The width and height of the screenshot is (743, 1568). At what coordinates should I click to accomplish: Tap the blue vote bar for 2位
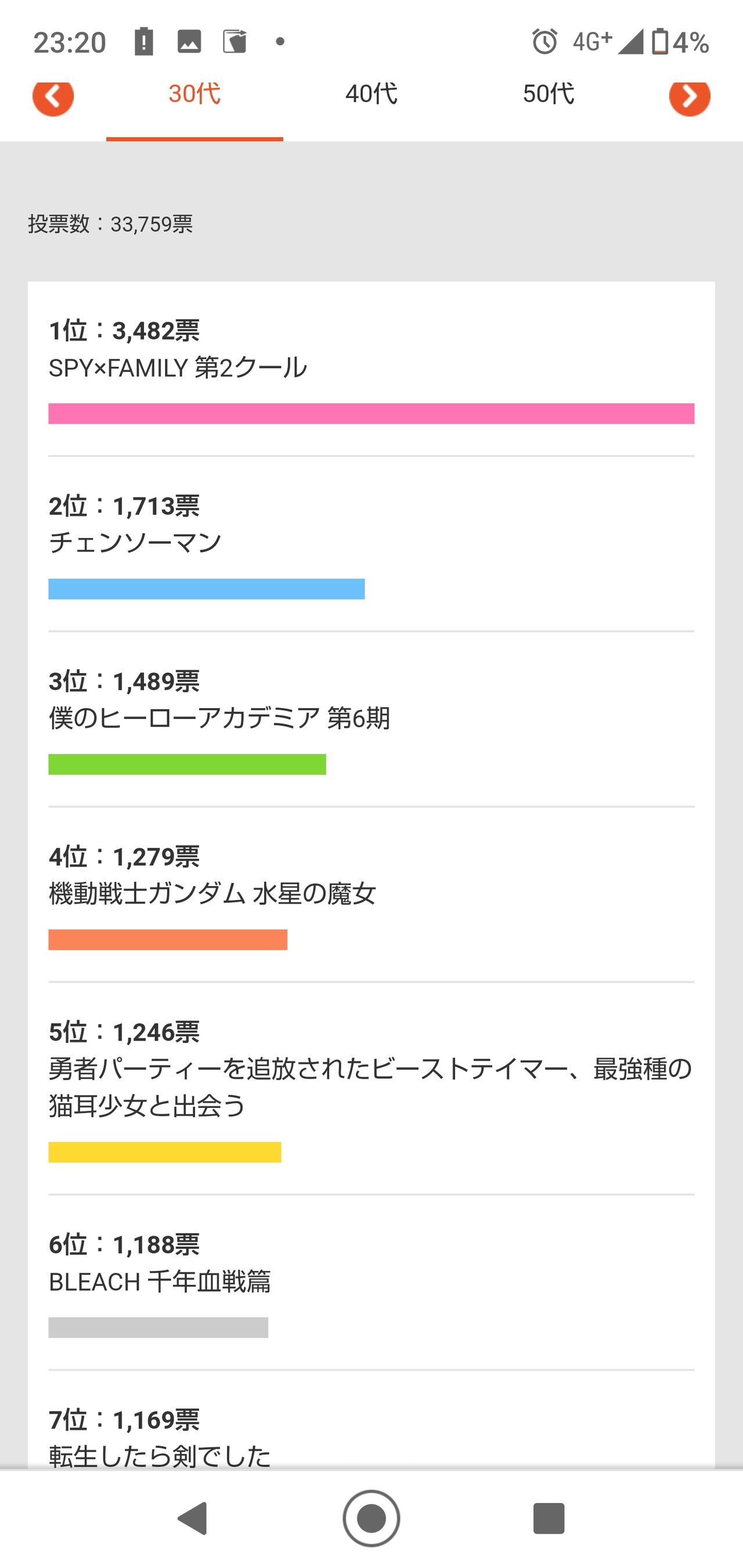click(x=207, y=588)
